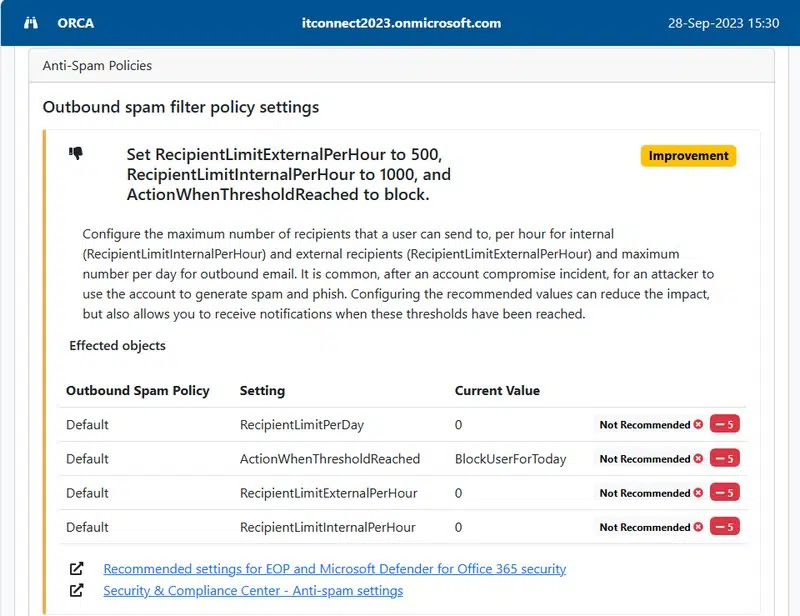Click the -5 badge for RecipientLimitExternalPerHour

pyautogui.click(x=724, y=493)
